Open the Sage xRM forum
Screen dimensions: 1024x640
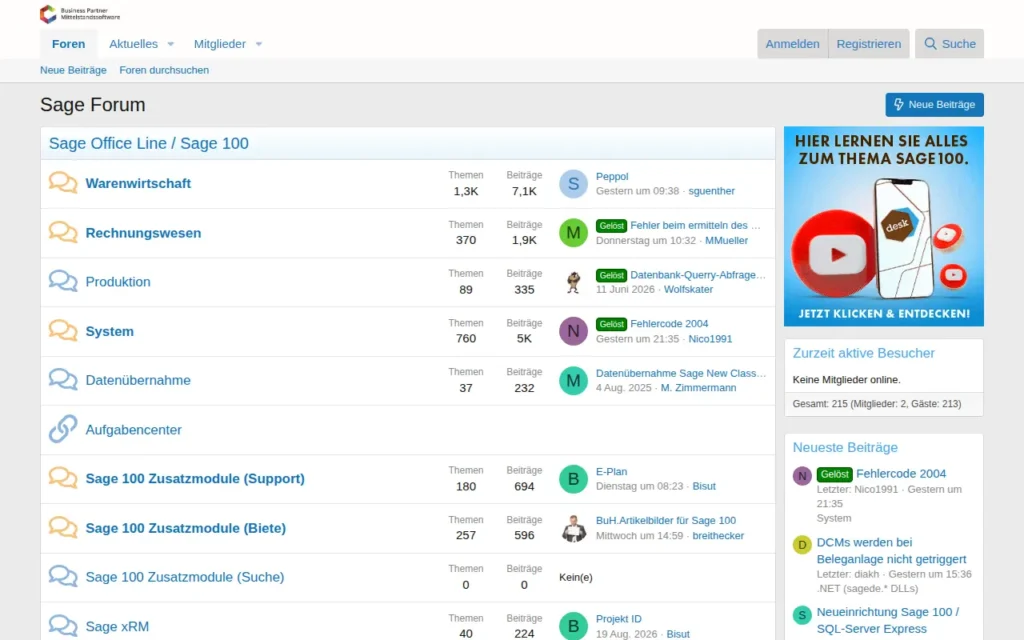pos(118,626)
